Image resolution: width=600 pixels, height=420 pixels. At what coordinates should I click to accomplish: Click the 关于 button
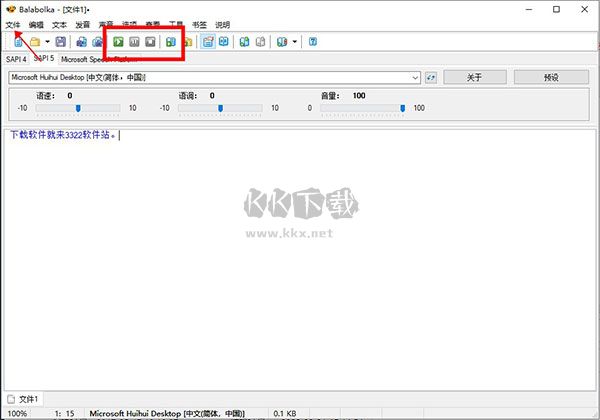[x=475, y=78]
